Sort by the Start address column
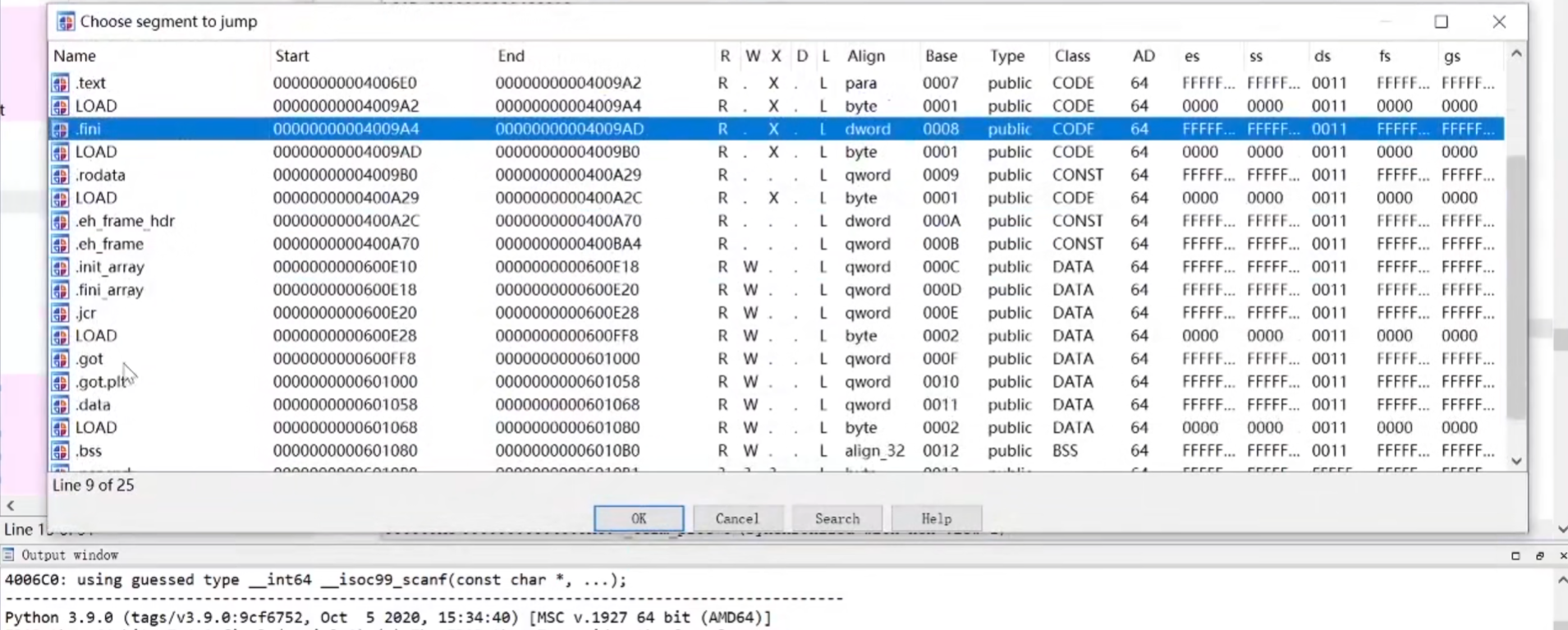Image resolution: width=1568 pixels, height=630 pixels. point(292,56)
